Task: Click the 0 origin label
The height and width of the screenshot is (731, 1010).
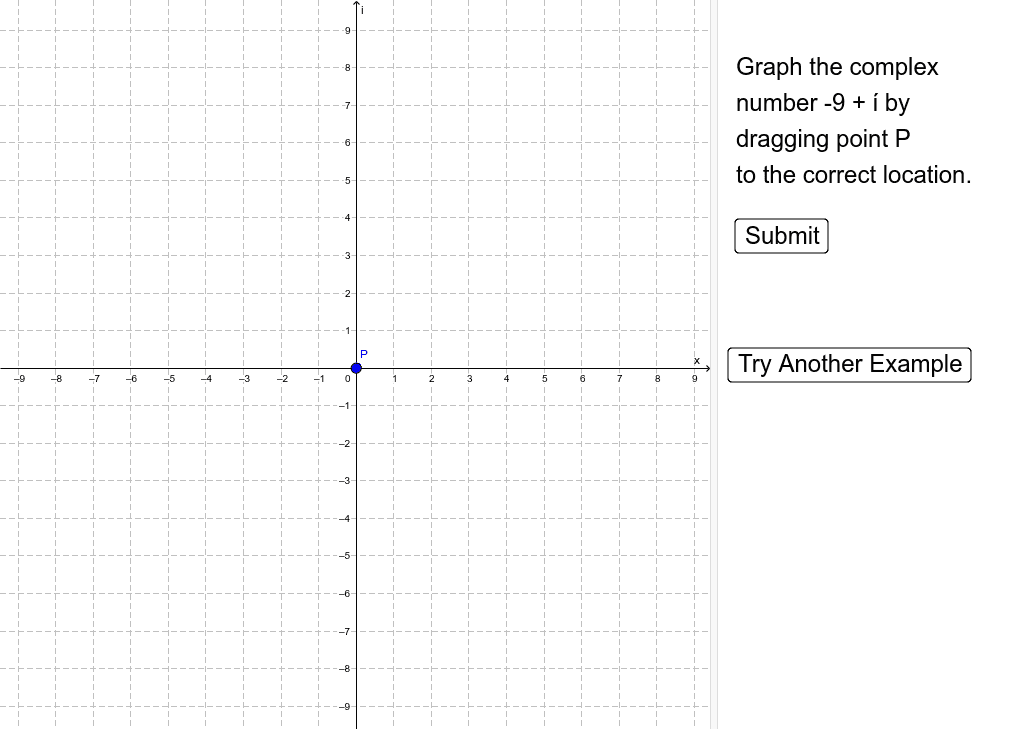Action: pos(347,379)
